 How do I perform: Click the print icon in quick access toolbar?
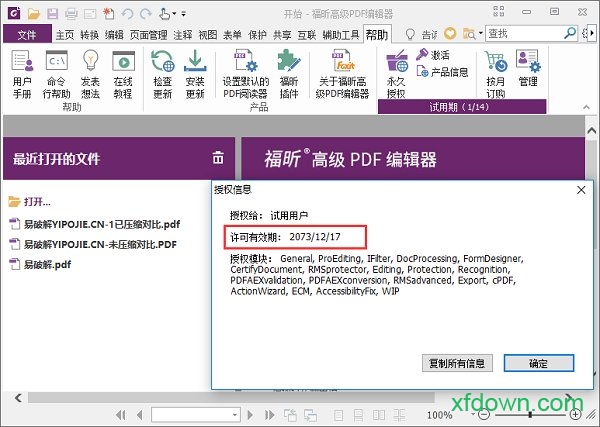click(71, 14)
